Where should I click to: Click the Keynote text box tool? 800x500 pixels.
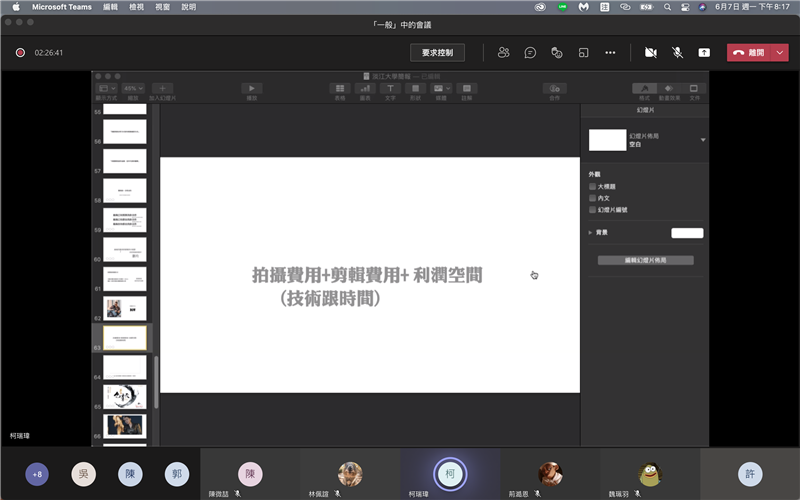[391, 89]
